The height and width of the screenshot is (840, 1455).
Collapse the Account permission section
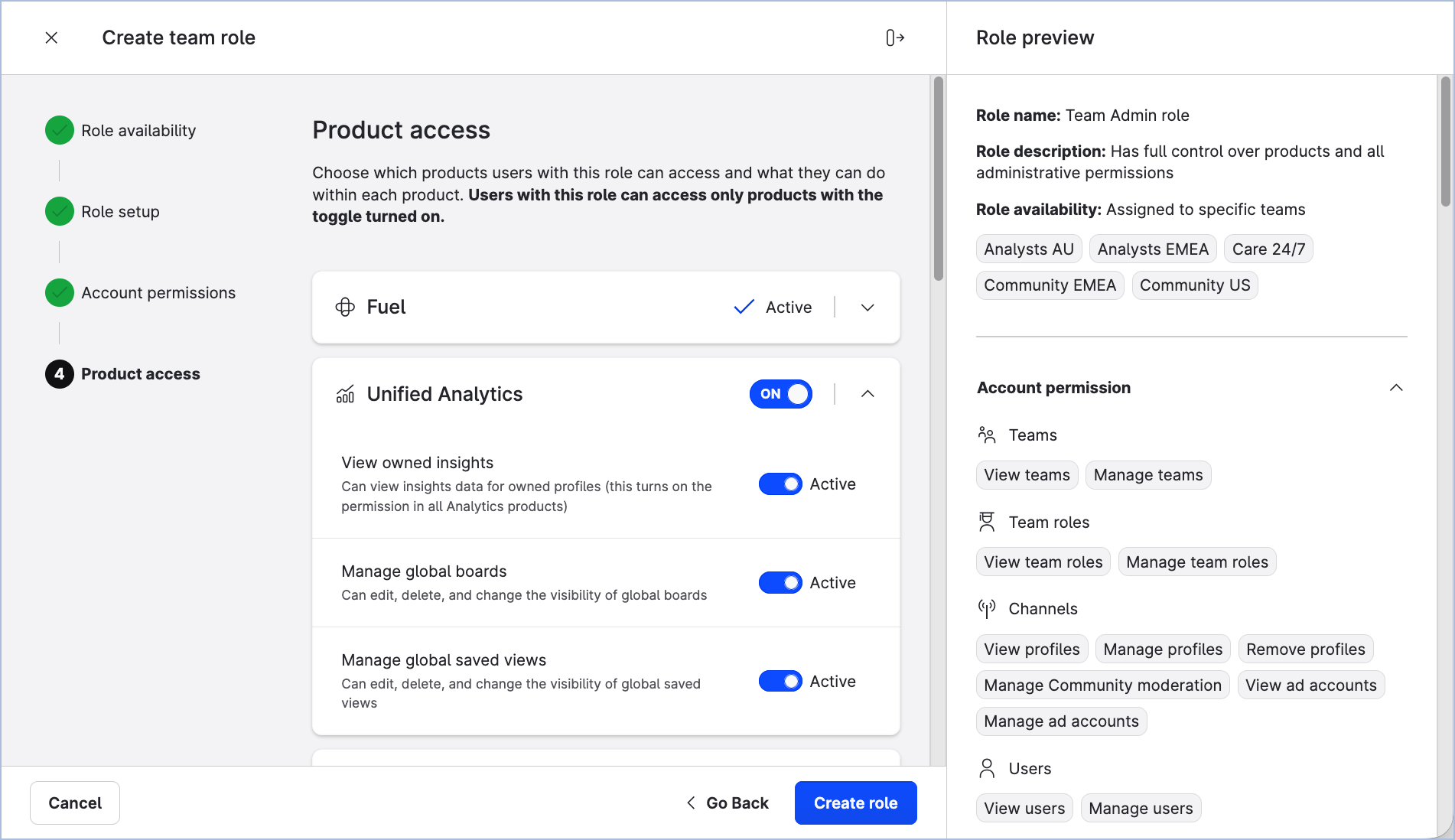click(1396, 388)
